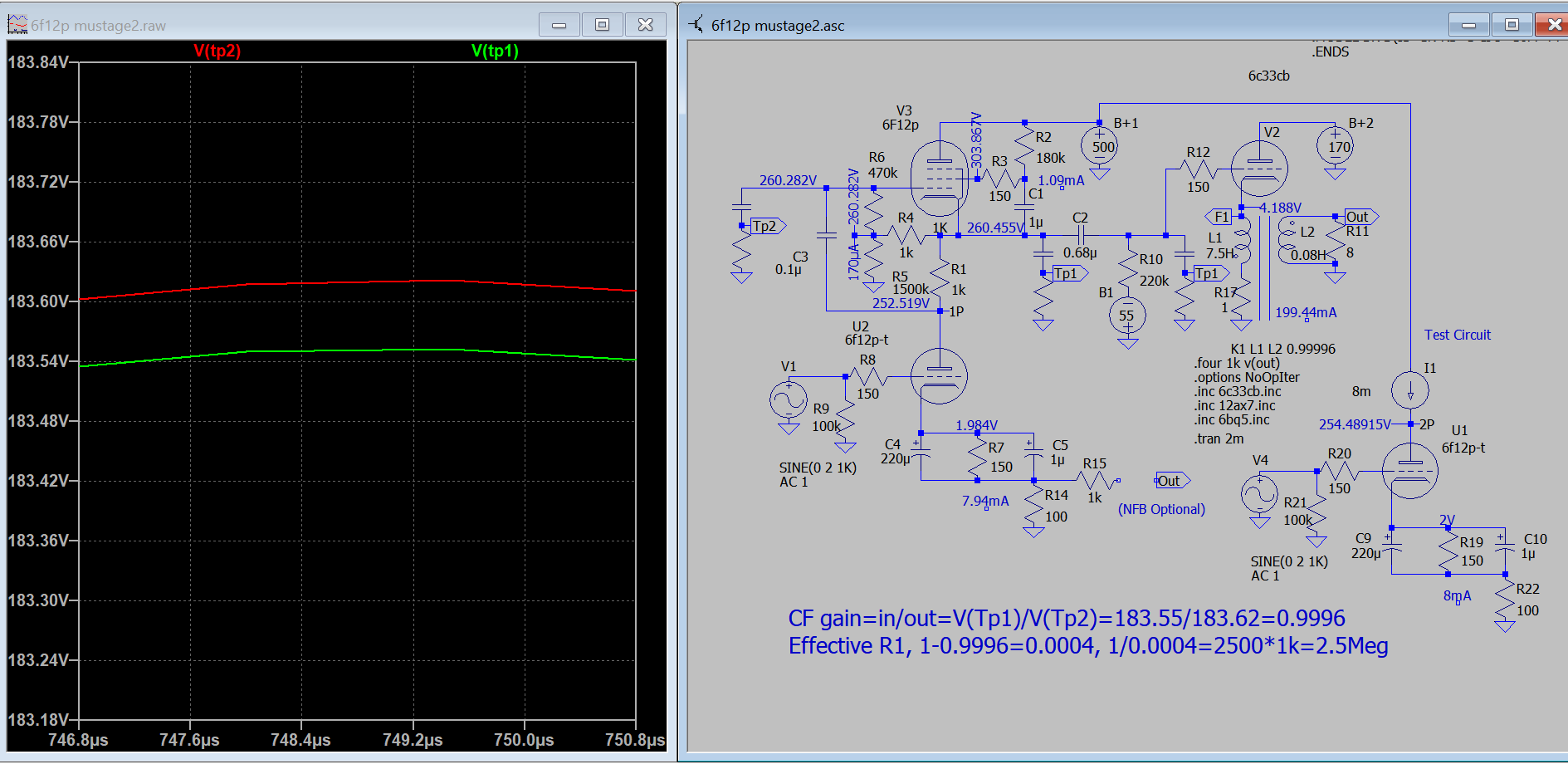Select the U2 6f12p-t triode symbol
The height and width of the screenshot is (764, 1568).
[x=939, y=376]
